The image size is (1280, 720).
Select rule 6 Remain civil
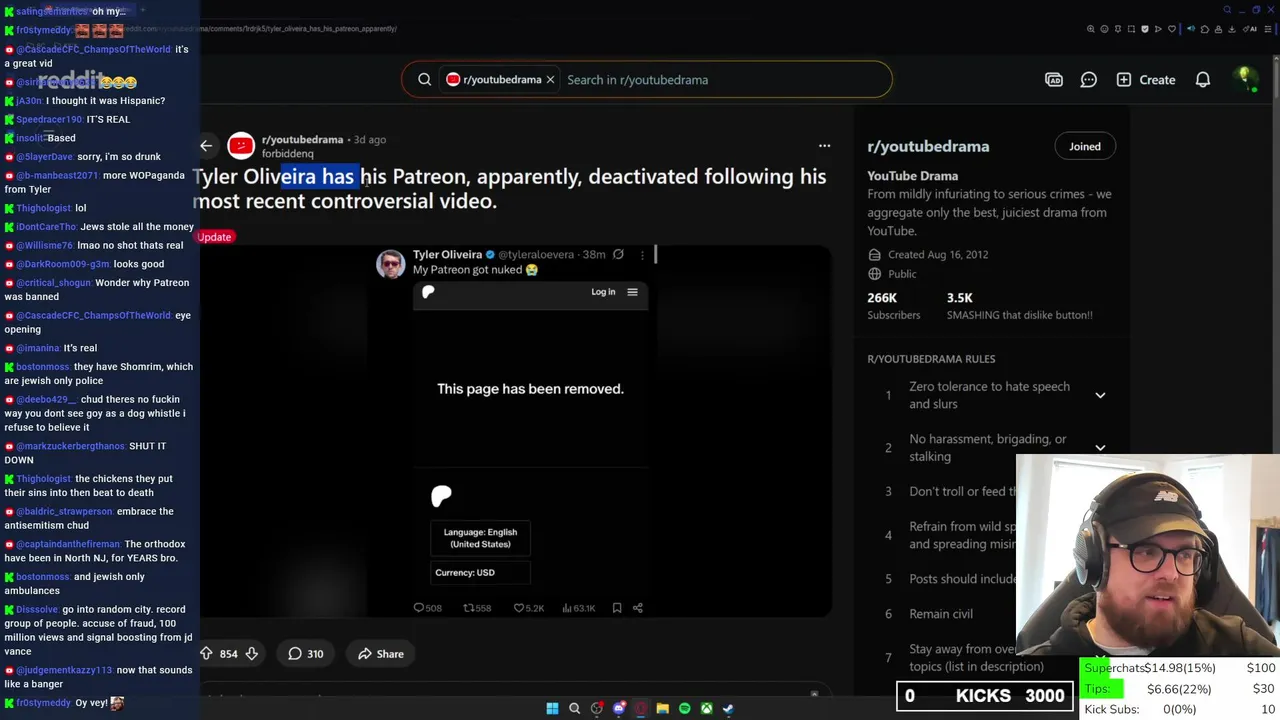tap(940, 614)
